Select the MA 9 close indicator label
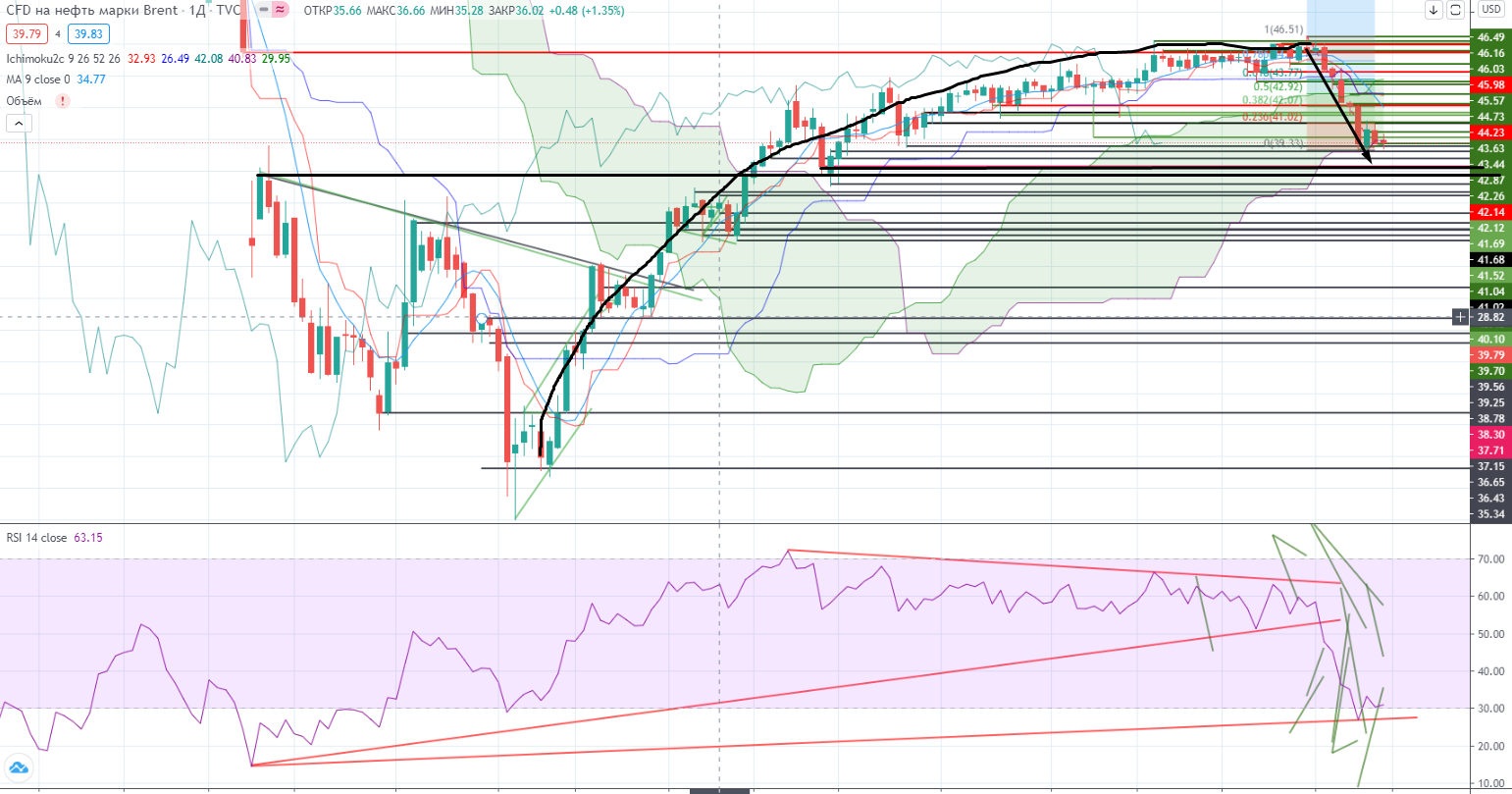This screenshot has width=1512, height=794. coord(37,79)
